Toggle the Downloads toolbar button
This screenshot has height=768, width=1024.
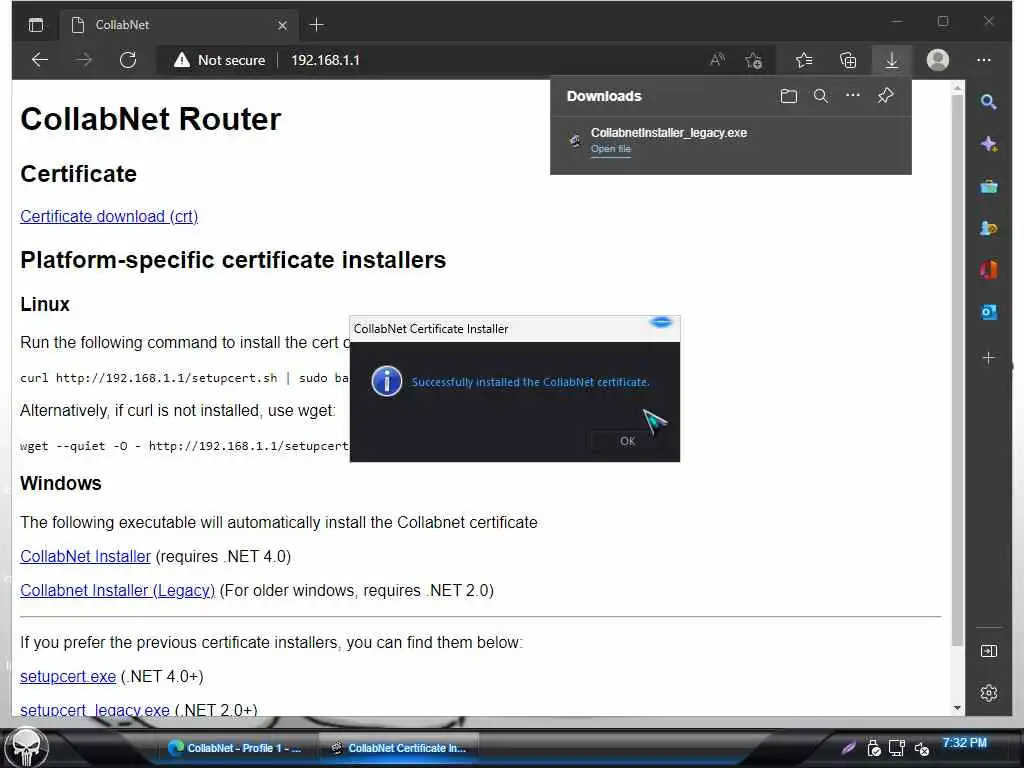click(x=891, y=60)
